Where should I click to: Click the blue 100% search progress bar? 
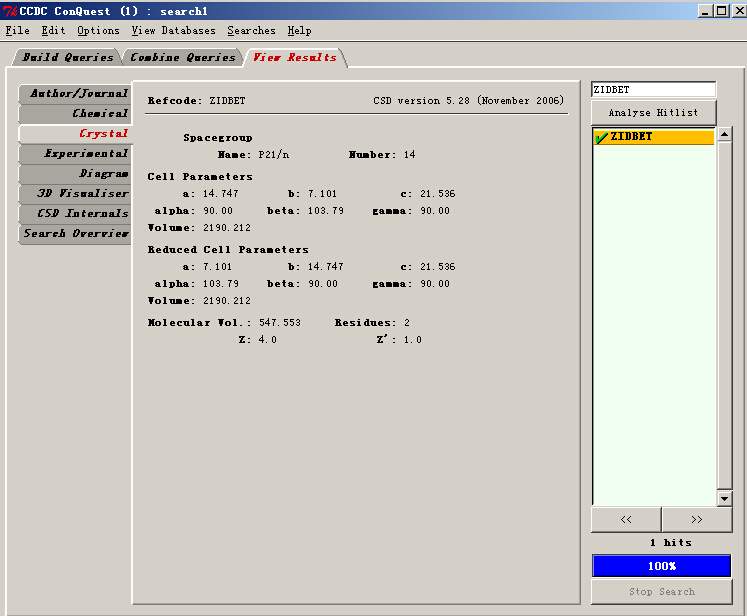tap(661, 566)
